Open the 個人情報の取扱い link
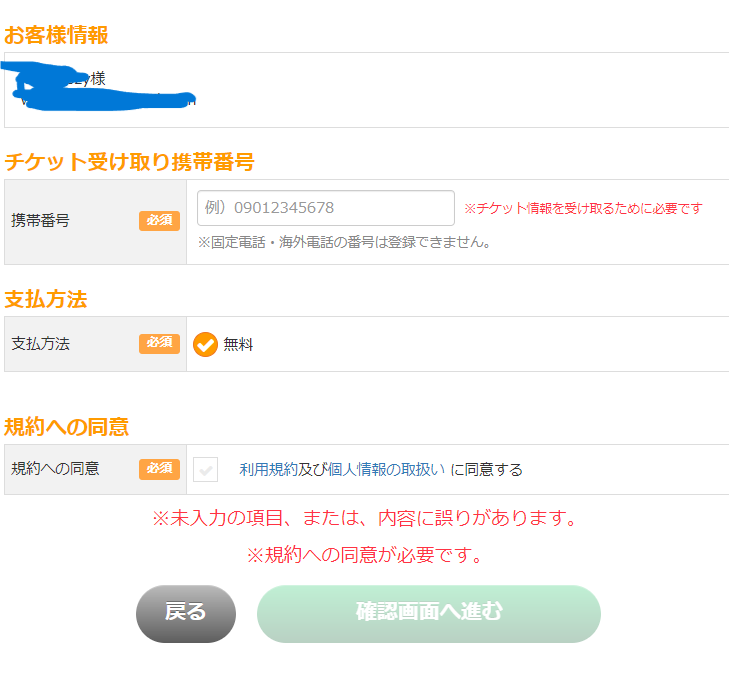 tap(386, 469)
